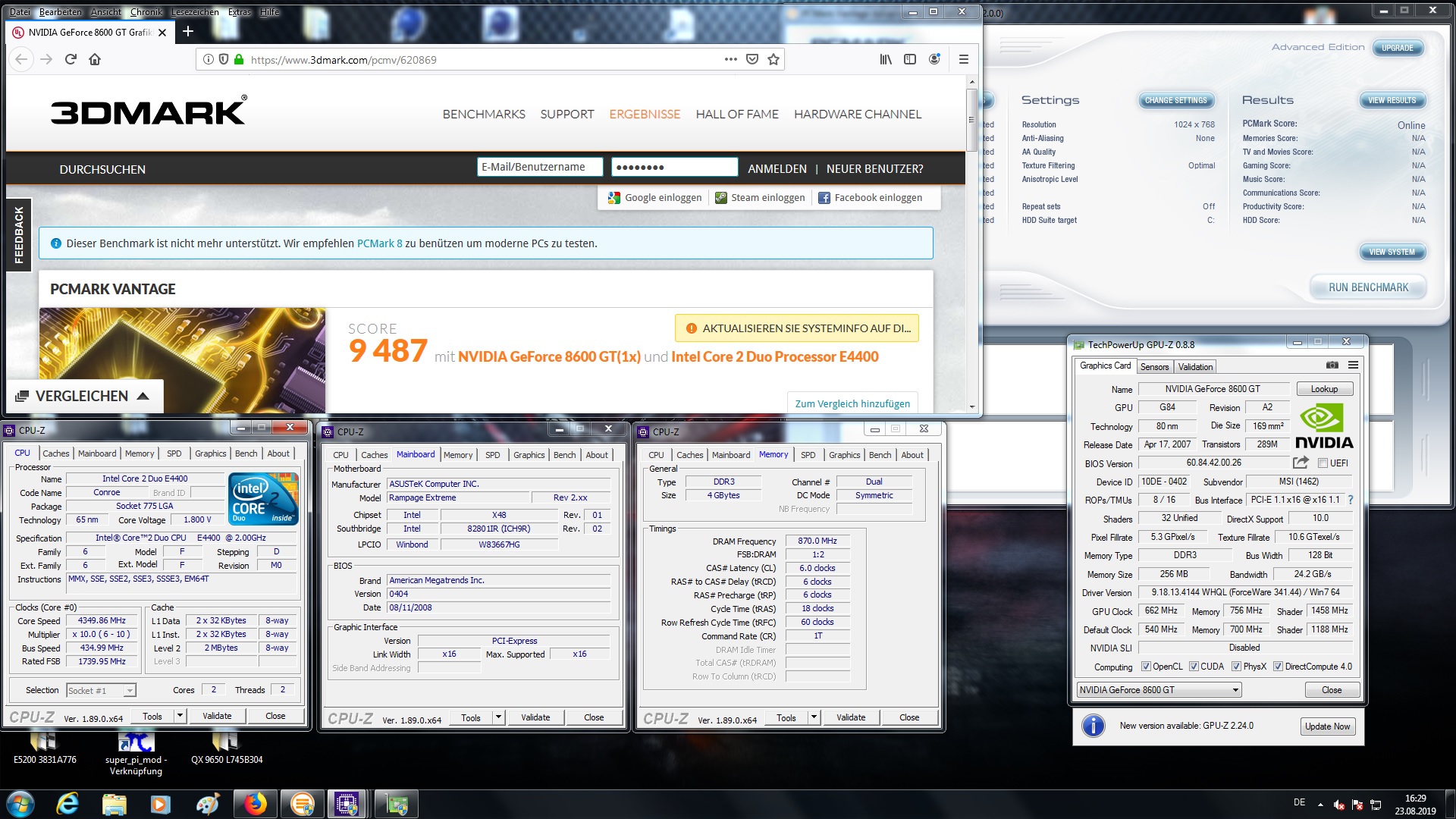This screenshot has height=819, width=1456.
Task: Open HALL OF FAME navigation item
Action: tap(737, 114)
